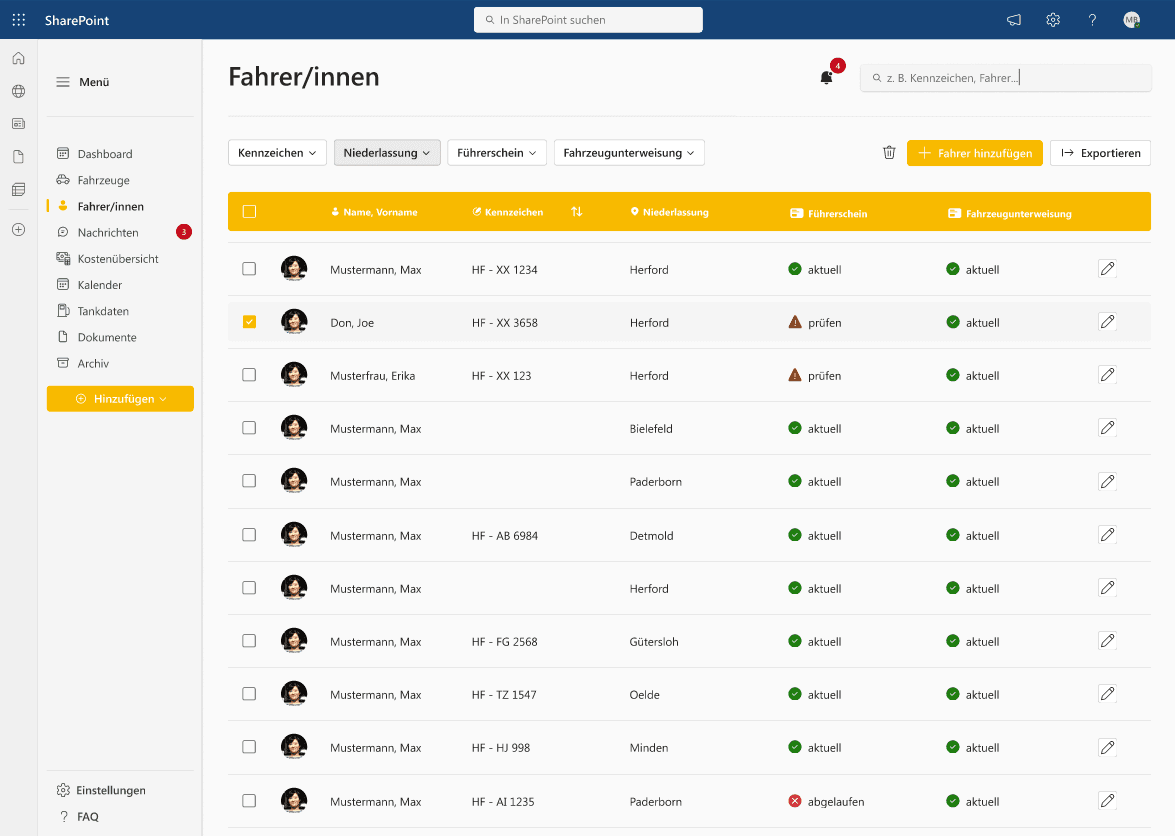Click the Exportieren button

point(1100,153)
